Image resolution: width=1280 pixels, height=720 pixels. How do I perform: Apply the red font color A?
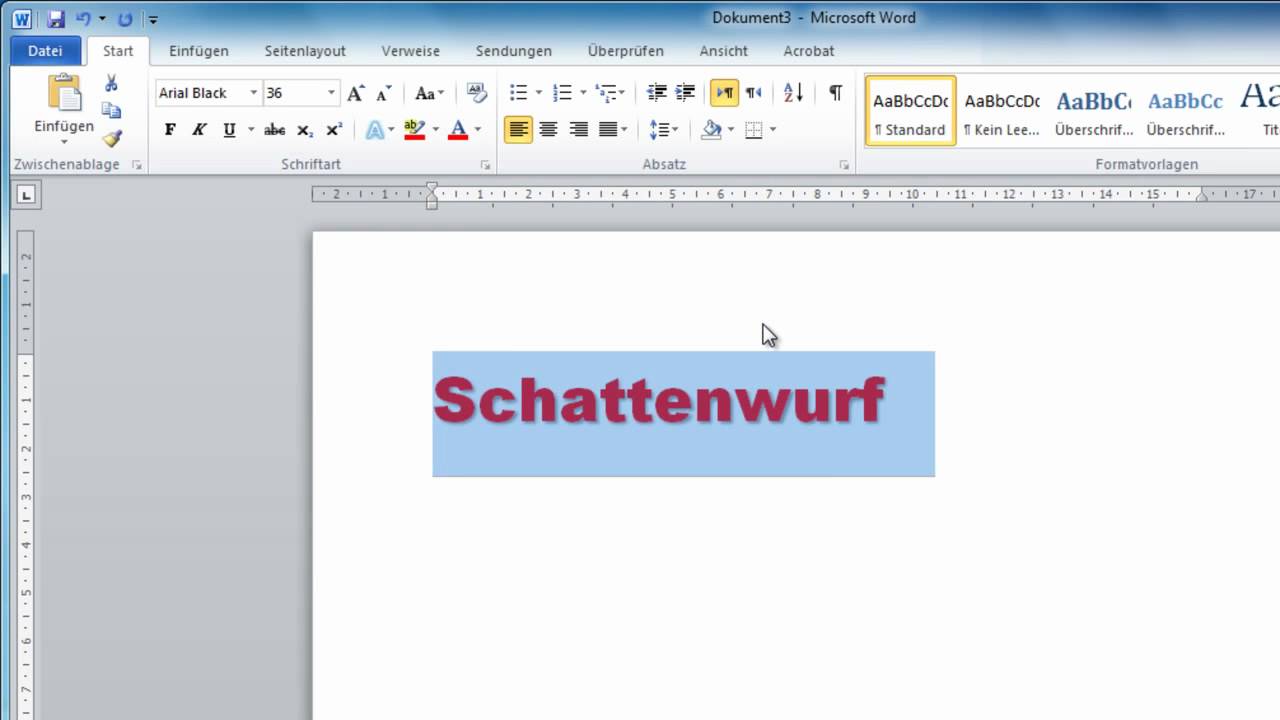click(458, 130)
